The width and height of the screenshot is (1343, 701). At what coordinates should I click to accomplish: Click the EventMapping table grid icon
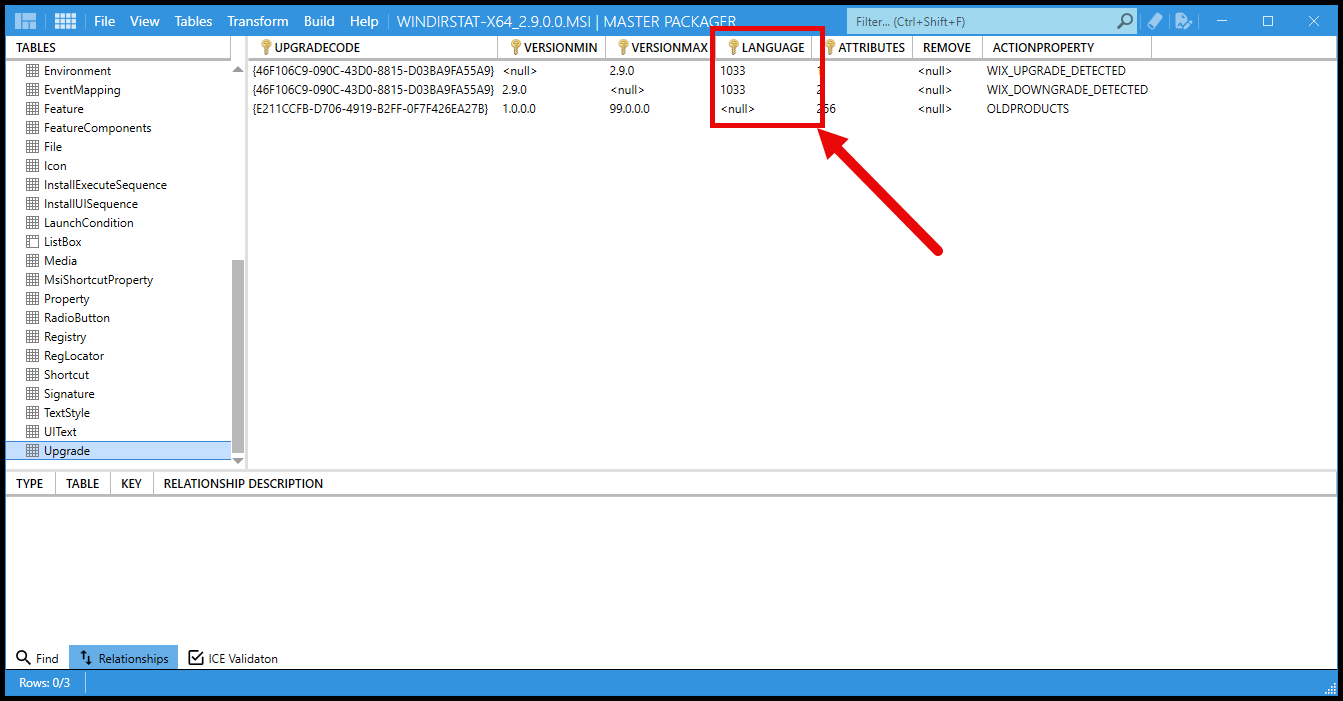click(32, 90)
